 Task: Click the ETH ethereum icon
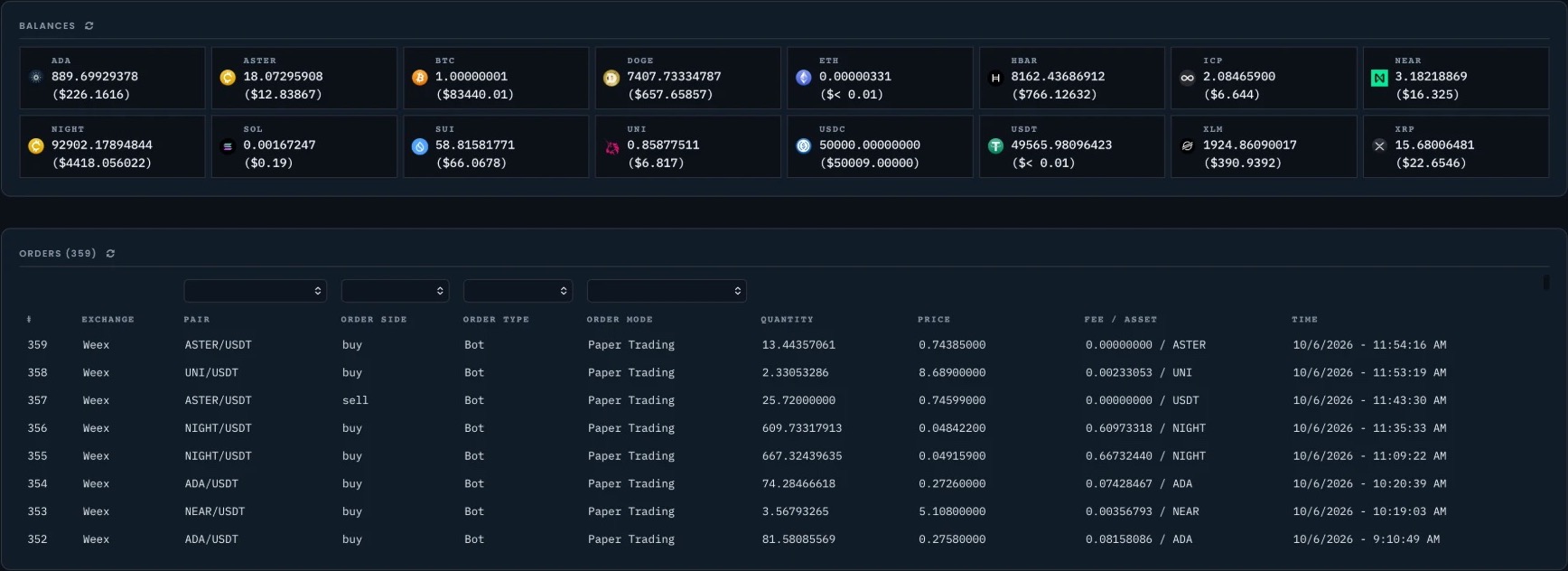(x=804, y=78)
